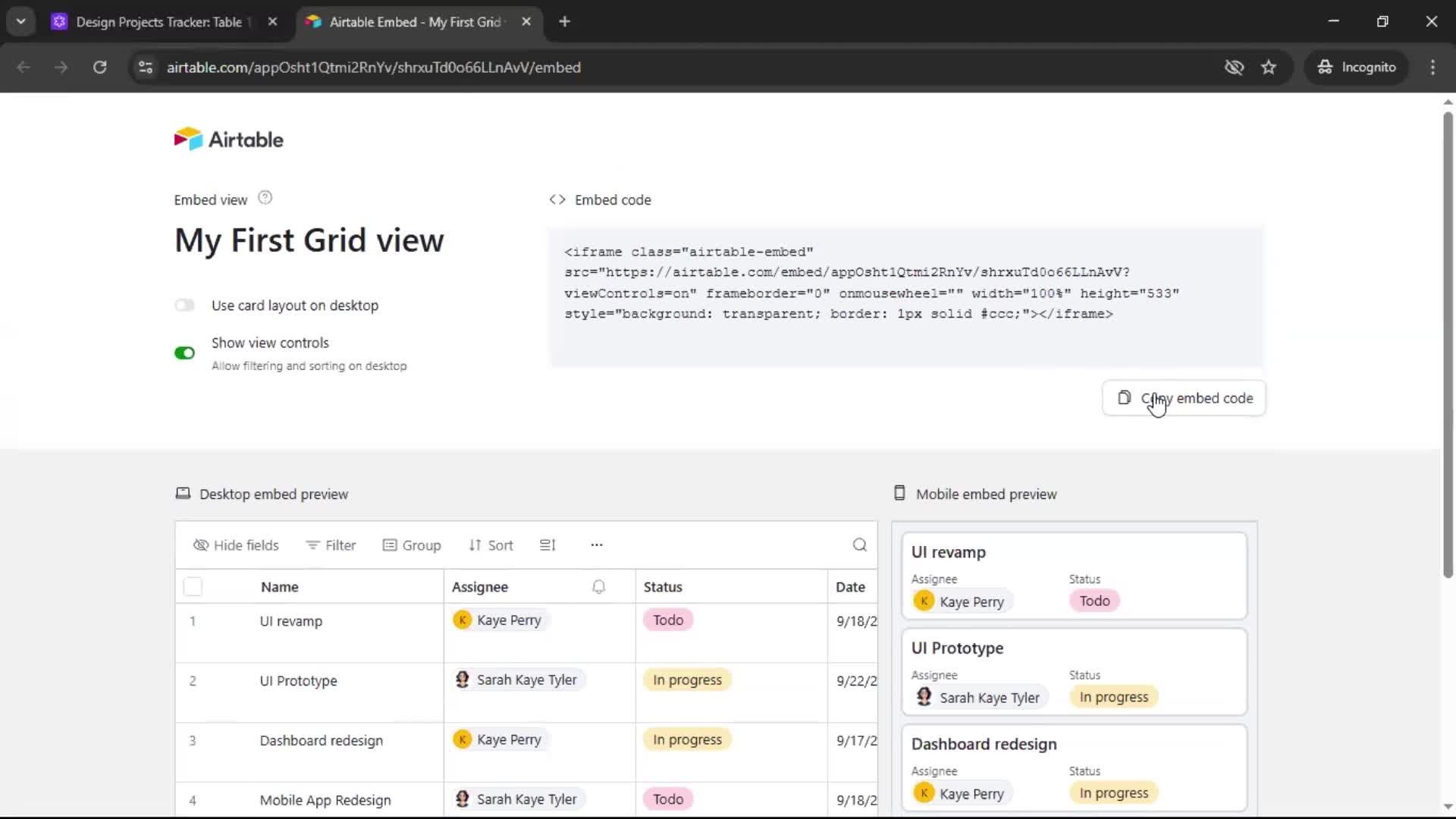The width and height of the screenshot is (1456, 819).
Task: Open the Filter options
Action: click(331, 545)
